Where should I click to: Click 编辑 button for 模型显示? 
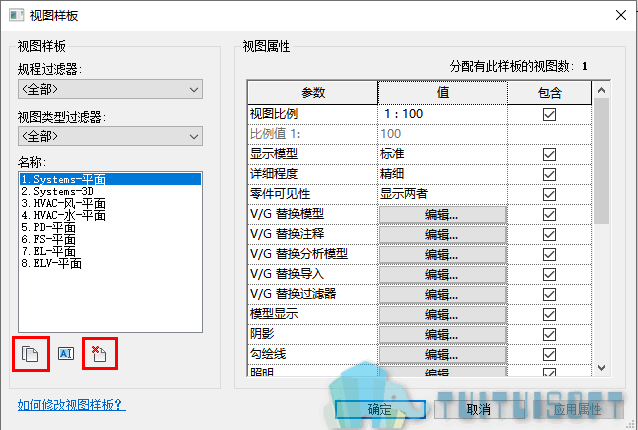tap(443, 314)
